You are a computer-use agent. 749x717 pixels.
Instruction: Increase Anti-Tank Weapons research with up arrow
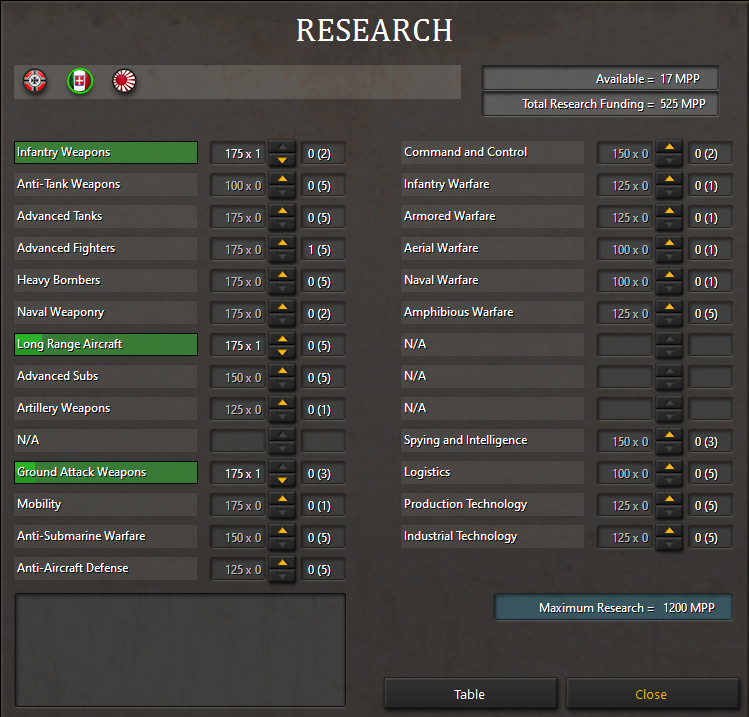(x=282, y=179)
